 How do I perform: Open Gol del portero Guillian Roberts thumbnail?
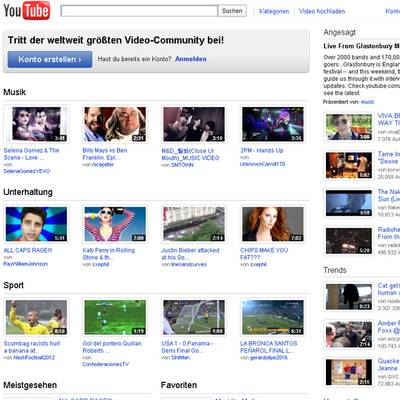coord(115,317)
